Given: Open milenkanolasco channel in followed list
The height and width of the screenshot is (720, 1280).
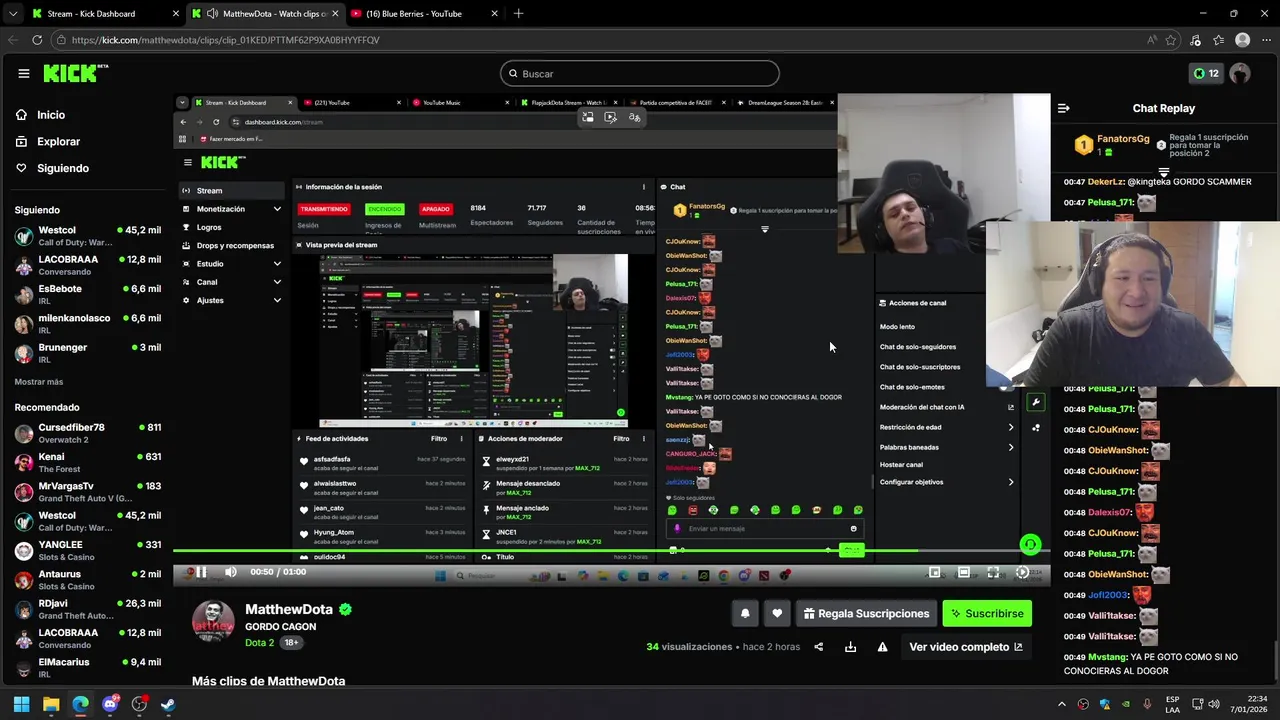Looking at the screenshot, I should pos(88,324).
